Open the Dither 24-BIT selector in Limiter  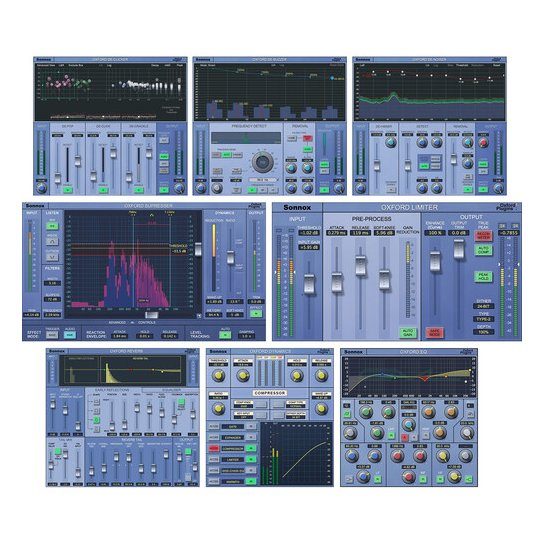point(483,306)
